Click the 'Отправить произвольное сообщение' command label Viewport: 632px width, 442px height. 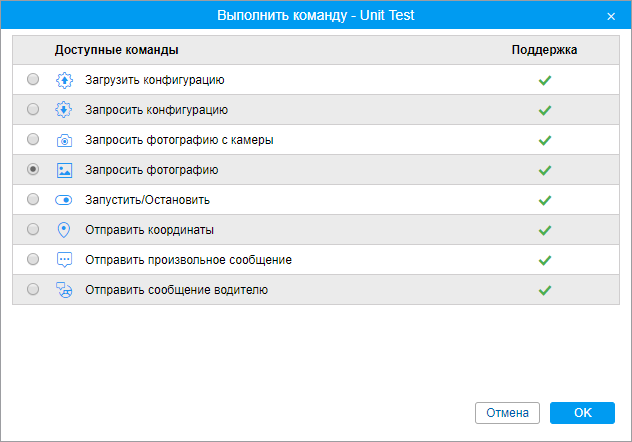pyautogui.click(x=188, y=260)
